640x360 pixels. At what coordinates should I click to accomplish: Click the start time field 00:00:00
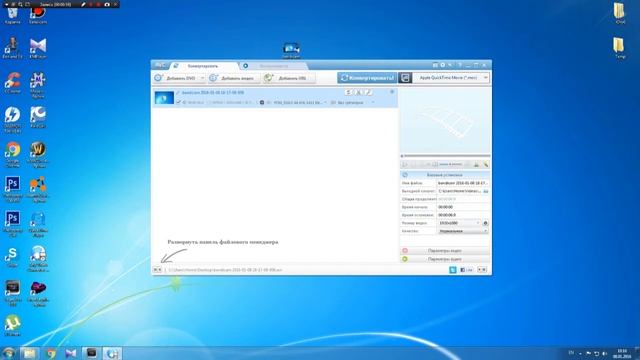click(x=463, y=207)
